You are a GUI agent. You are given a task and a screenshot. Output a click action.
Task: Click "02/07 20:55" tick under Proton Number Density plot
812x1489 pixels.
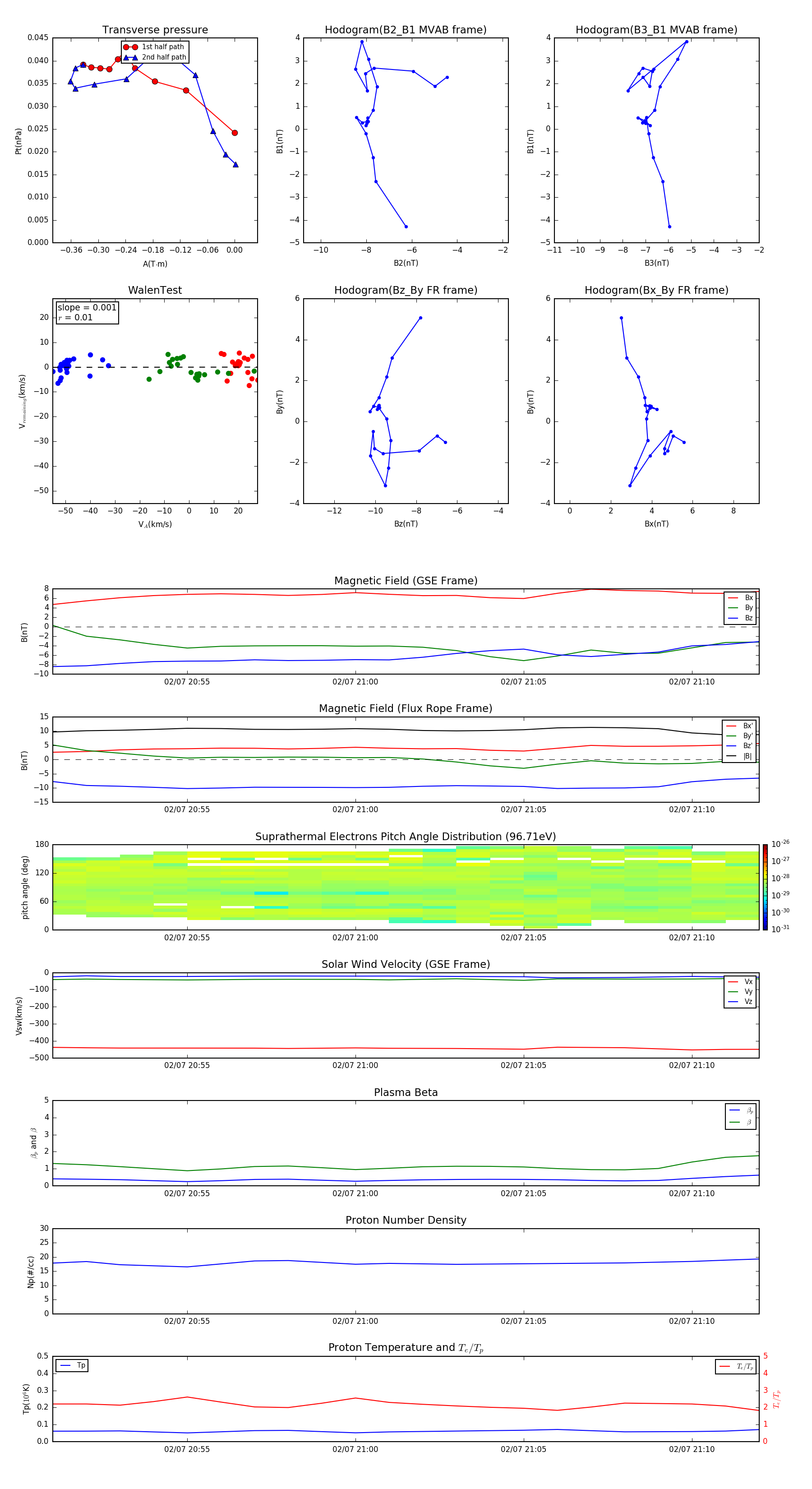187,1321
